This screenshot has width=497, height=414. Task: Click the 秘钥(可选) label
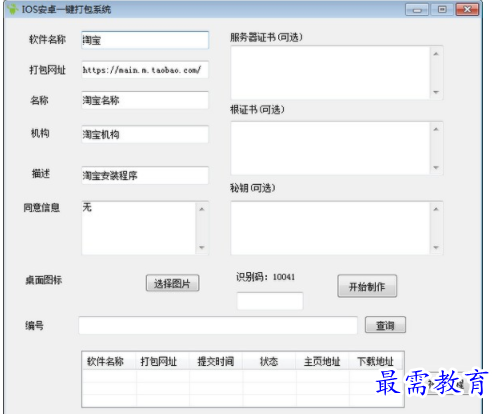[253, 188]
